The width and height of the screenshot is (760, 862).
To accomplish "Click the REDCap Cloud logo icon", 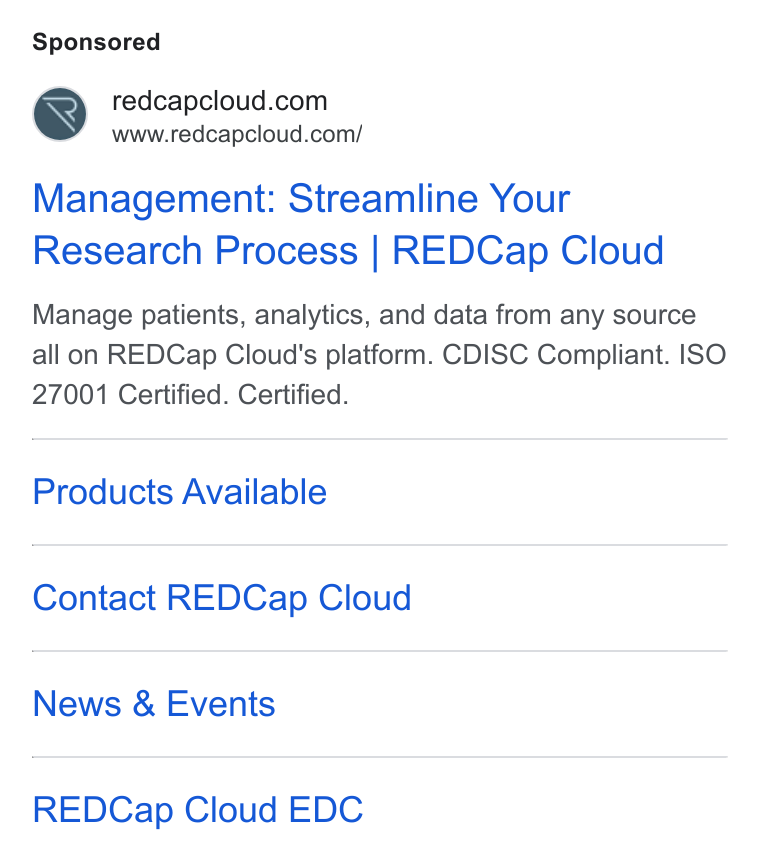I will coord(60,114).
